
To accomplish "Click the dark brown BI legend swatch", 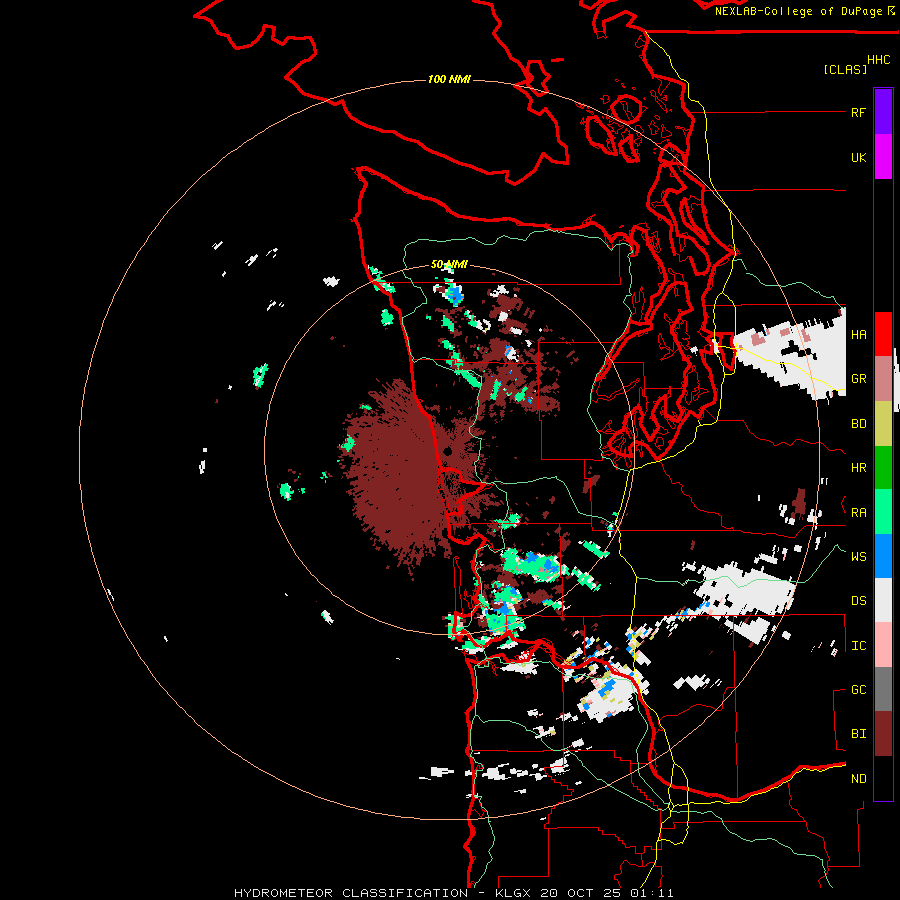I will [x=883, y=734].
